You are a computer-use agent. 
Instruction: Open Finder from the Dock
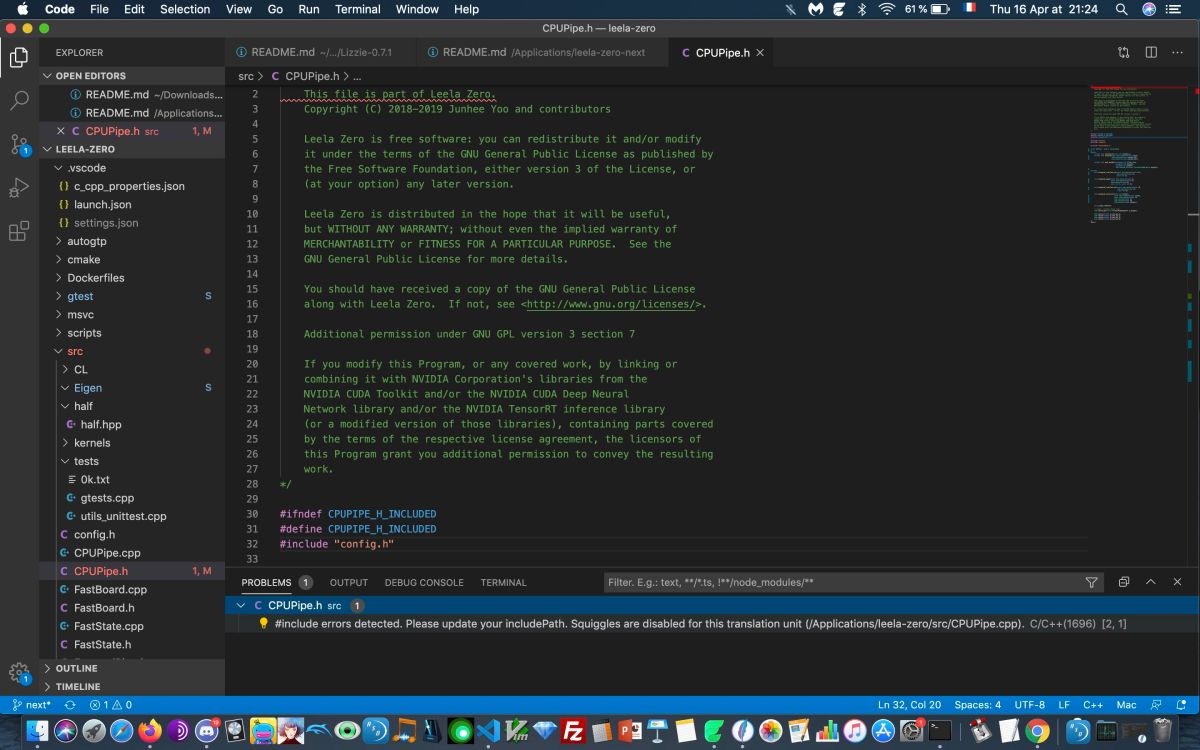tap(37, 731)
